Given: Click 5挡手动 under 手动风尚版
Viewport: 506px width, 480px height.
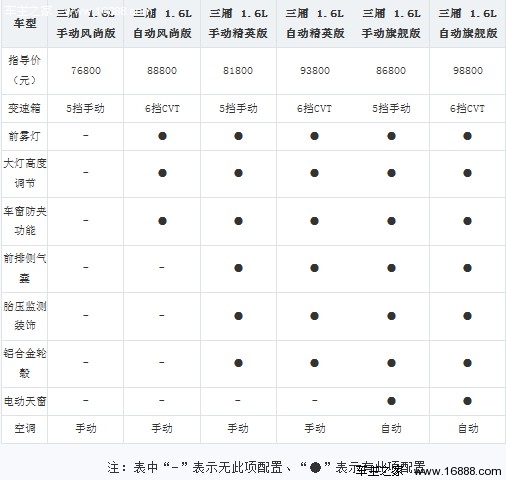Looking at the screenshot, I should [x=85, y=108].
